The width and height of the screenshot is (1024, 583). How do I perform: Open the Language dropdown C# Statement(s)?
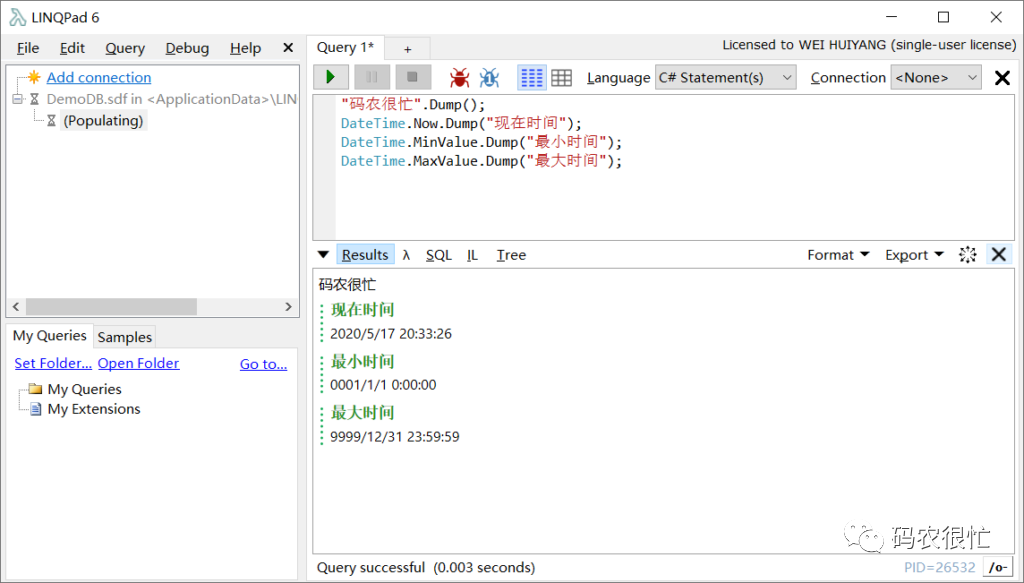click(725, 78)
